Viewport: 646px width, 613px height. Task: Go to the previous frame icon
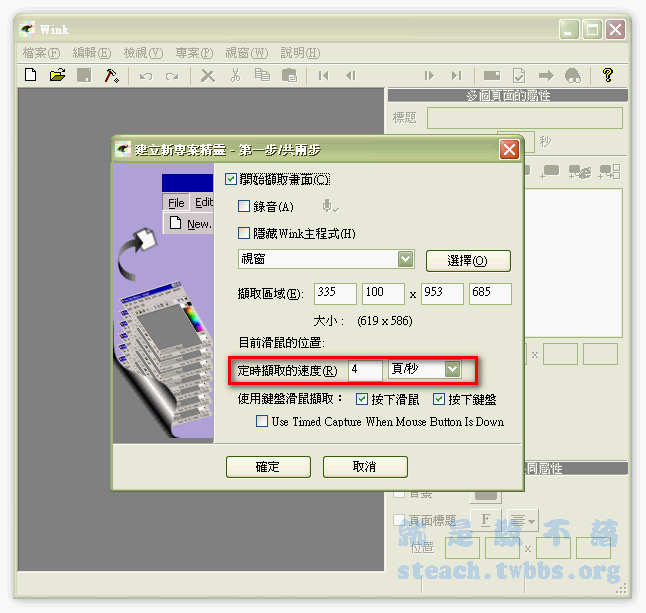coord(351,76)
